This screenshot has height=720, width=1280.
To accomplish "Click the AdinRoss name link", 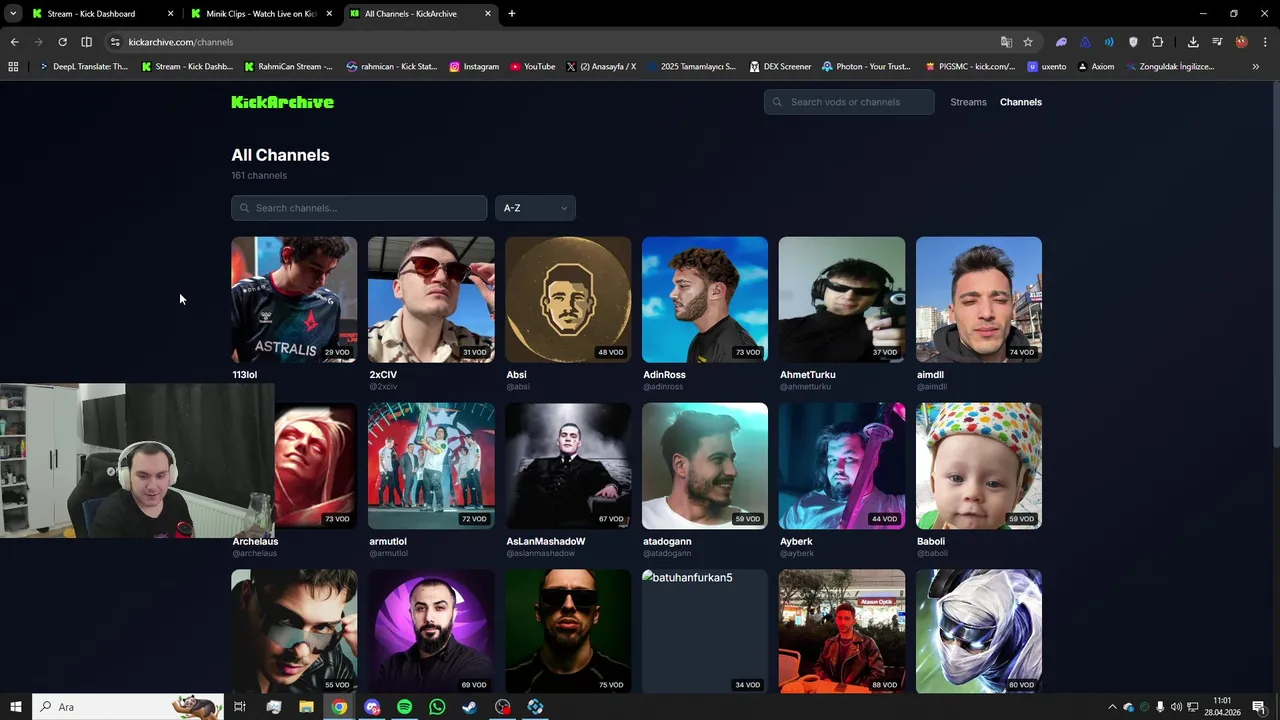I will coord(664,375).
